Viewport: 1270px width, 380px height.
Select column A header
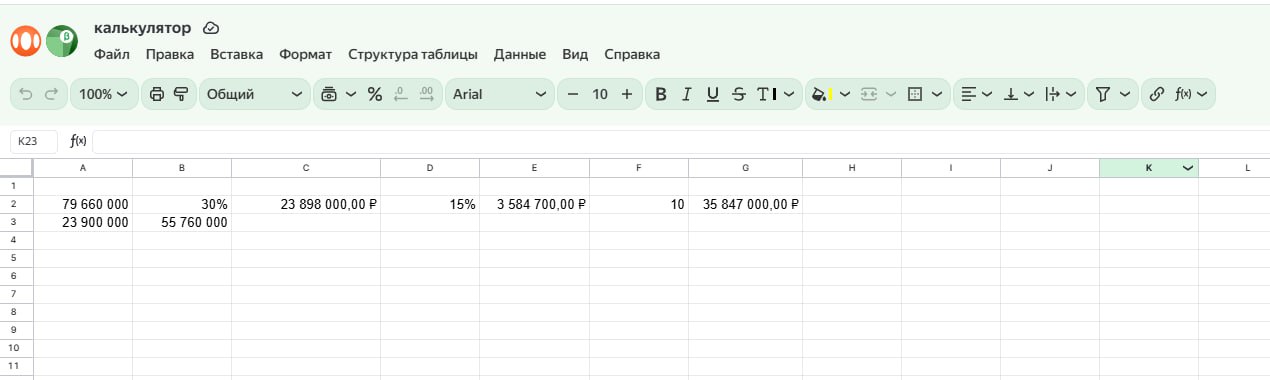82,168
